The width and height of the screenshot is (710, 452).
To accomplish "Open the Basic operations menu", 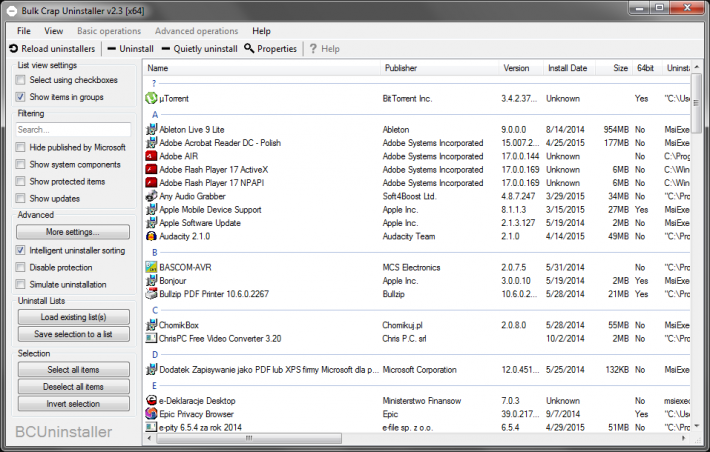I will (x=109, y=31).
